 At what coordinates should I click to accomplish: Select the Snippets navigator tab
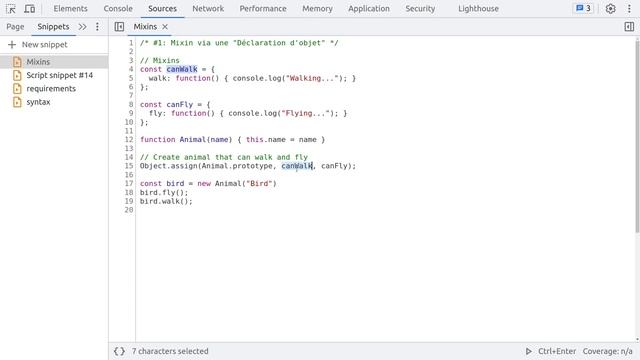point(53,27)
